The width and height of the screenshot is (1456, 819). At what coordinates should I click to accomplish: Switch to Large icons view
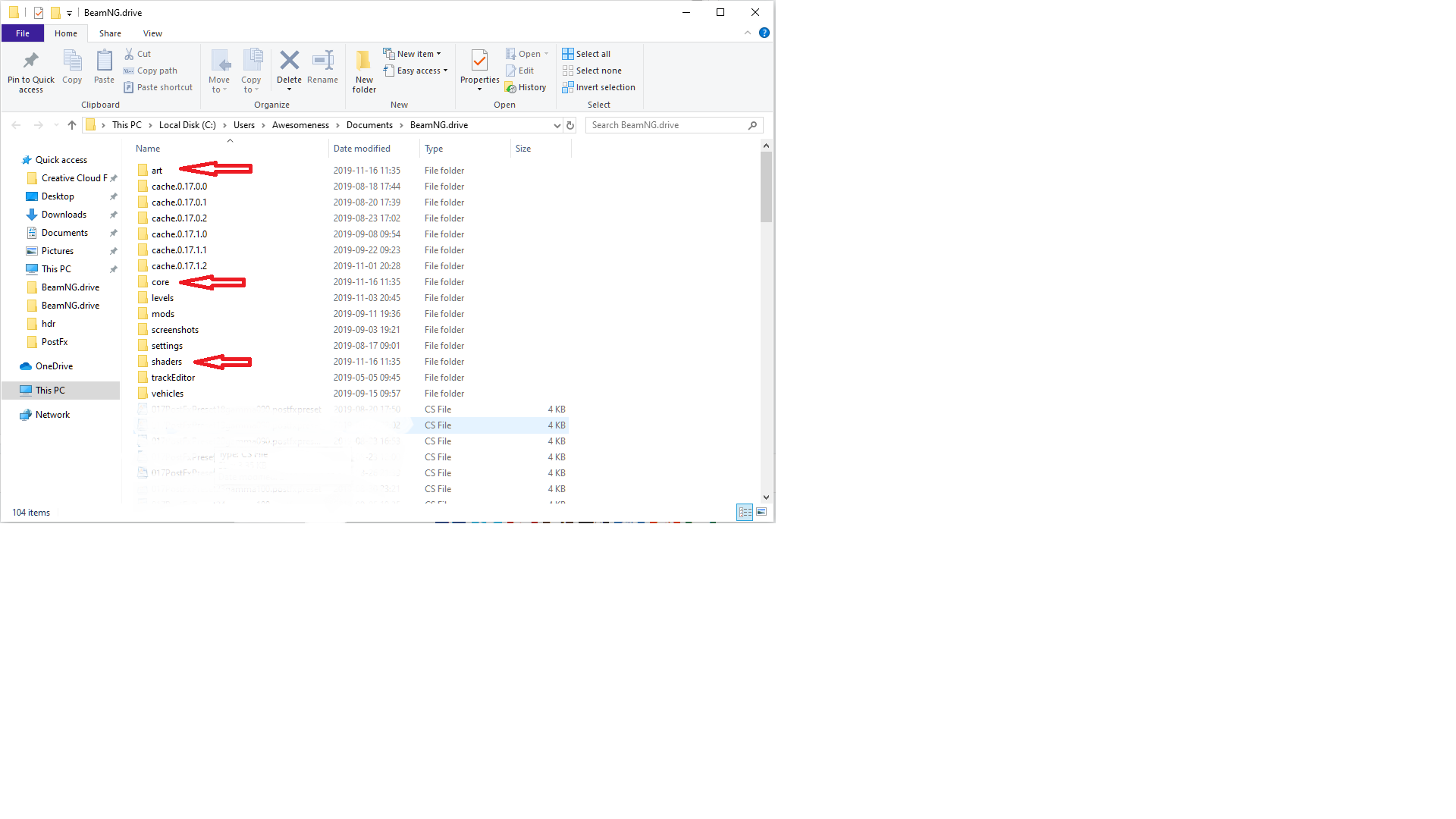[761, 513]
